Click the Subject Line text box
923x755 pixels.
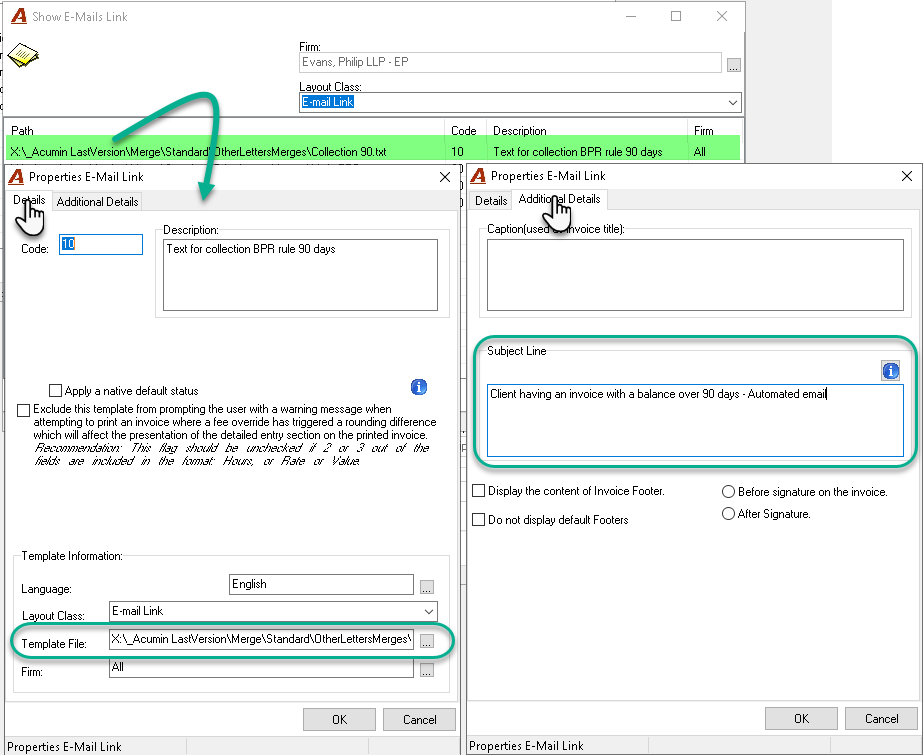point(695,420)
